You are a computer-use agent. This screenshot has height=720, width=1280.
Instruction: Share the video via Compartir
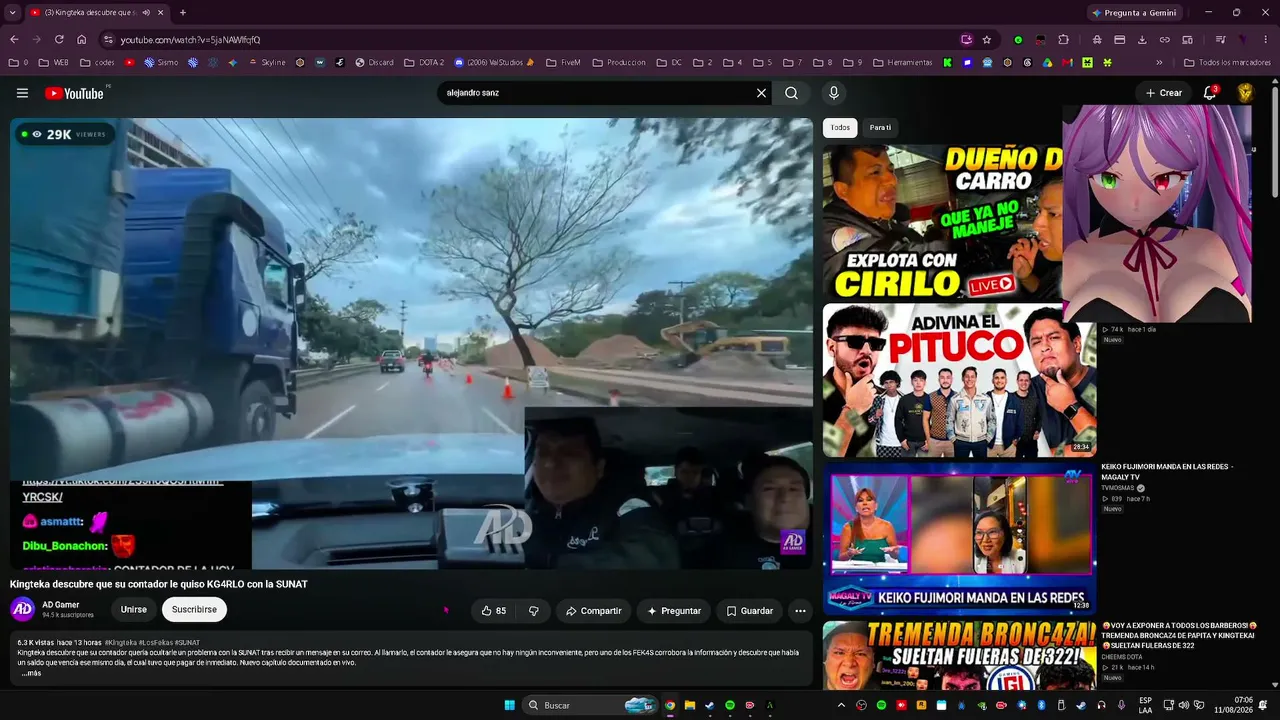click(x=594, y=611)
